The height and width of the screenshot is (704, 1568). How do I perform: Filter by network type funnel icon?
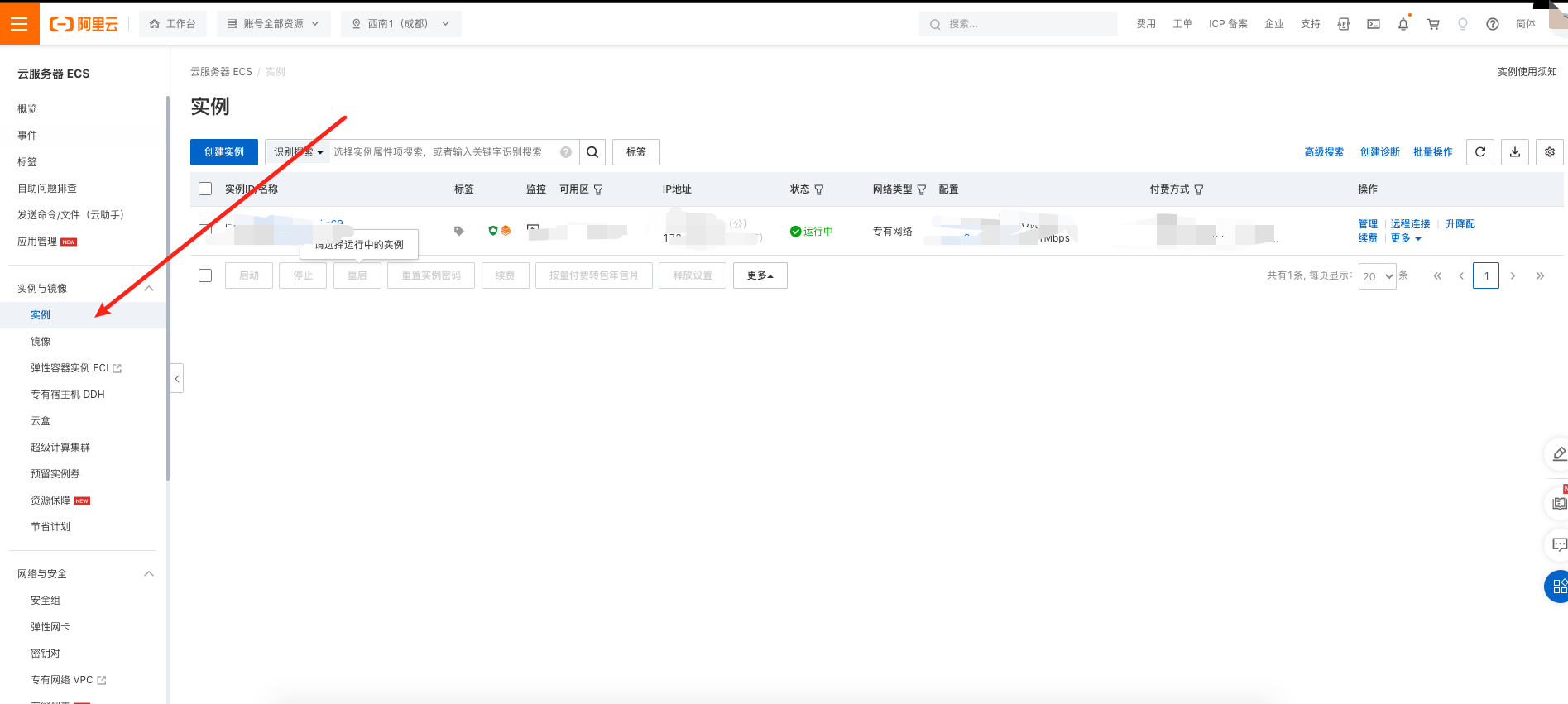point(922,189)
